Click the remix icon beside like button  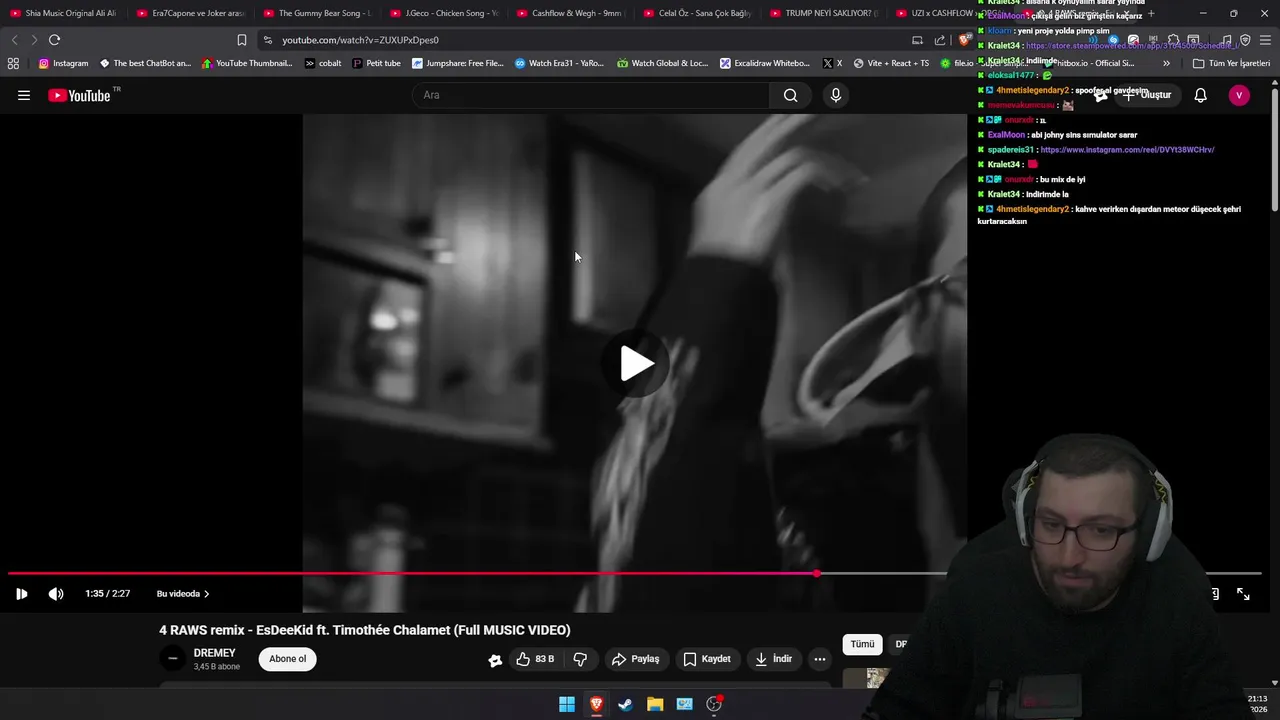click(x=495, y=660)
